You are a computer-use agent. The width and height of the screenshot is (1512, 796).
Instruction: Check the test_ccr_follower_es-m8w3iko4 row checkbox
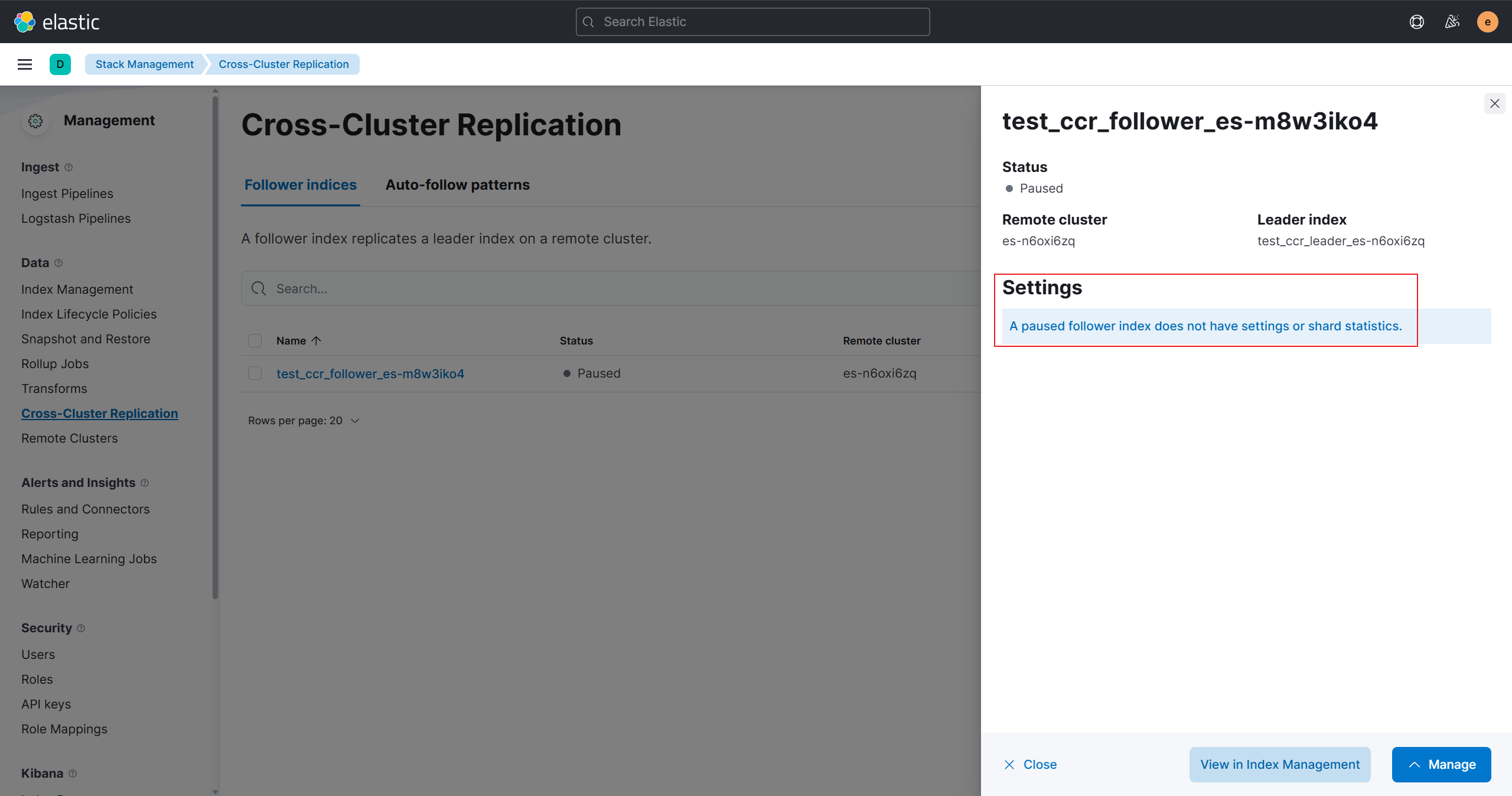pyautogui.click(x=255, y=373)
